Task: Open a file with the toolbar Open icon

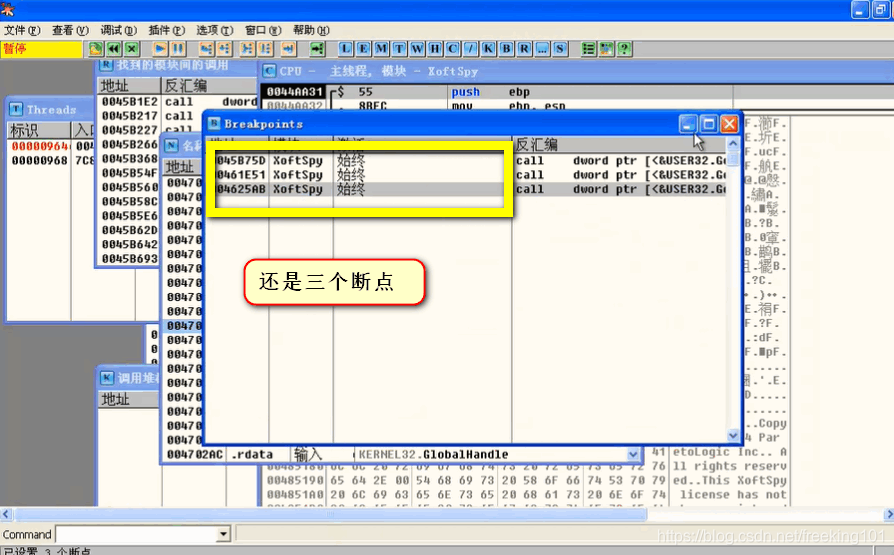Action: point(96,49)
